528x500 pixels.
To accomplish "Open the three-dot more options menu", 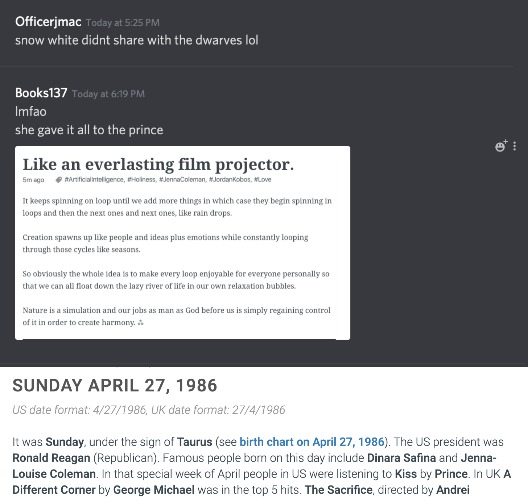I will [515, 146].
